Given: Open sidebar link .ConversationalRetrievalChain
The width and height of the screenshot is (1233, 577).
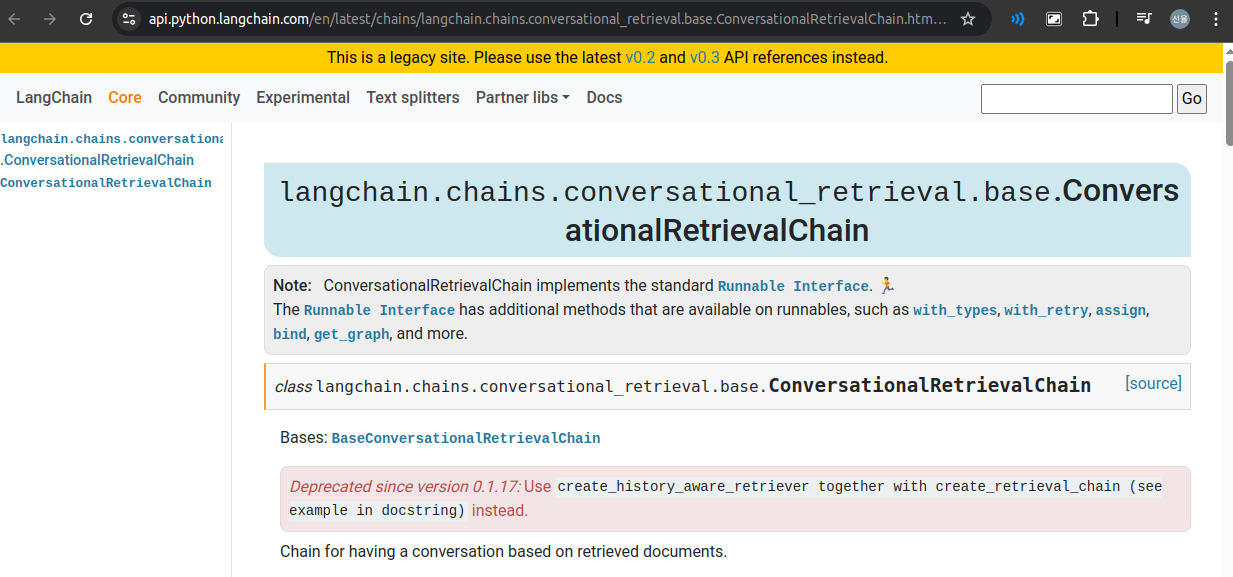Looking at the screenshot, I should pos(97,160).
